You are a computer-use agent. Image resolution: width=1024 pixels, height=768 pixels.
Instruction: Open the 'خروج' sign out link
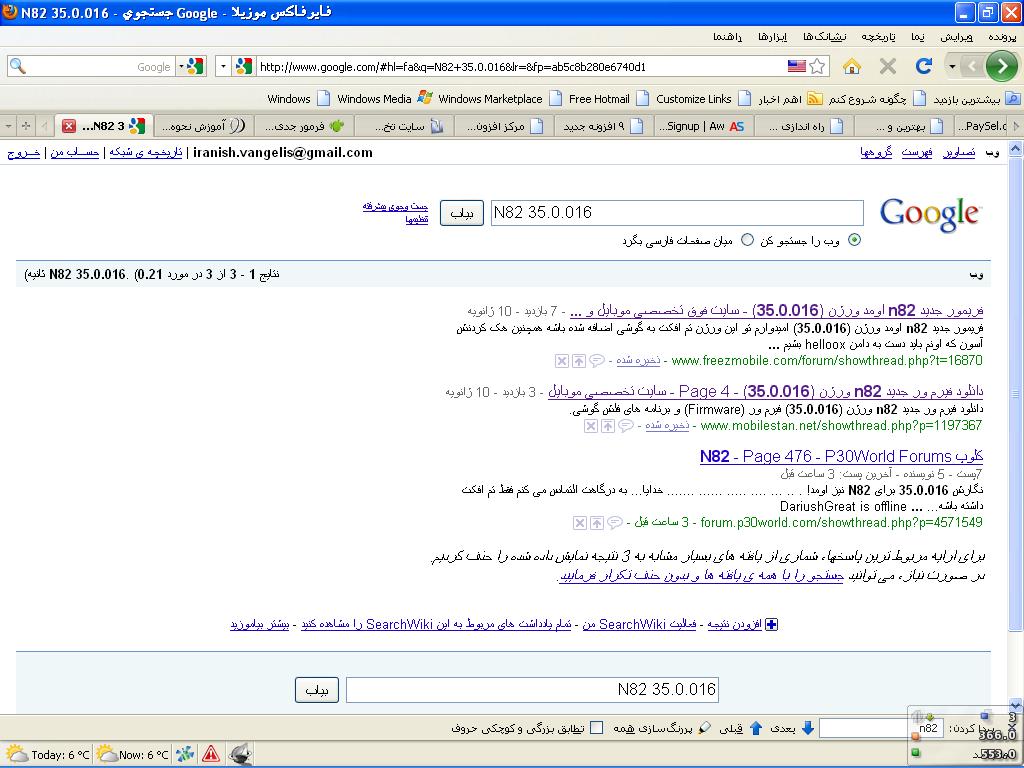(24, 153)
